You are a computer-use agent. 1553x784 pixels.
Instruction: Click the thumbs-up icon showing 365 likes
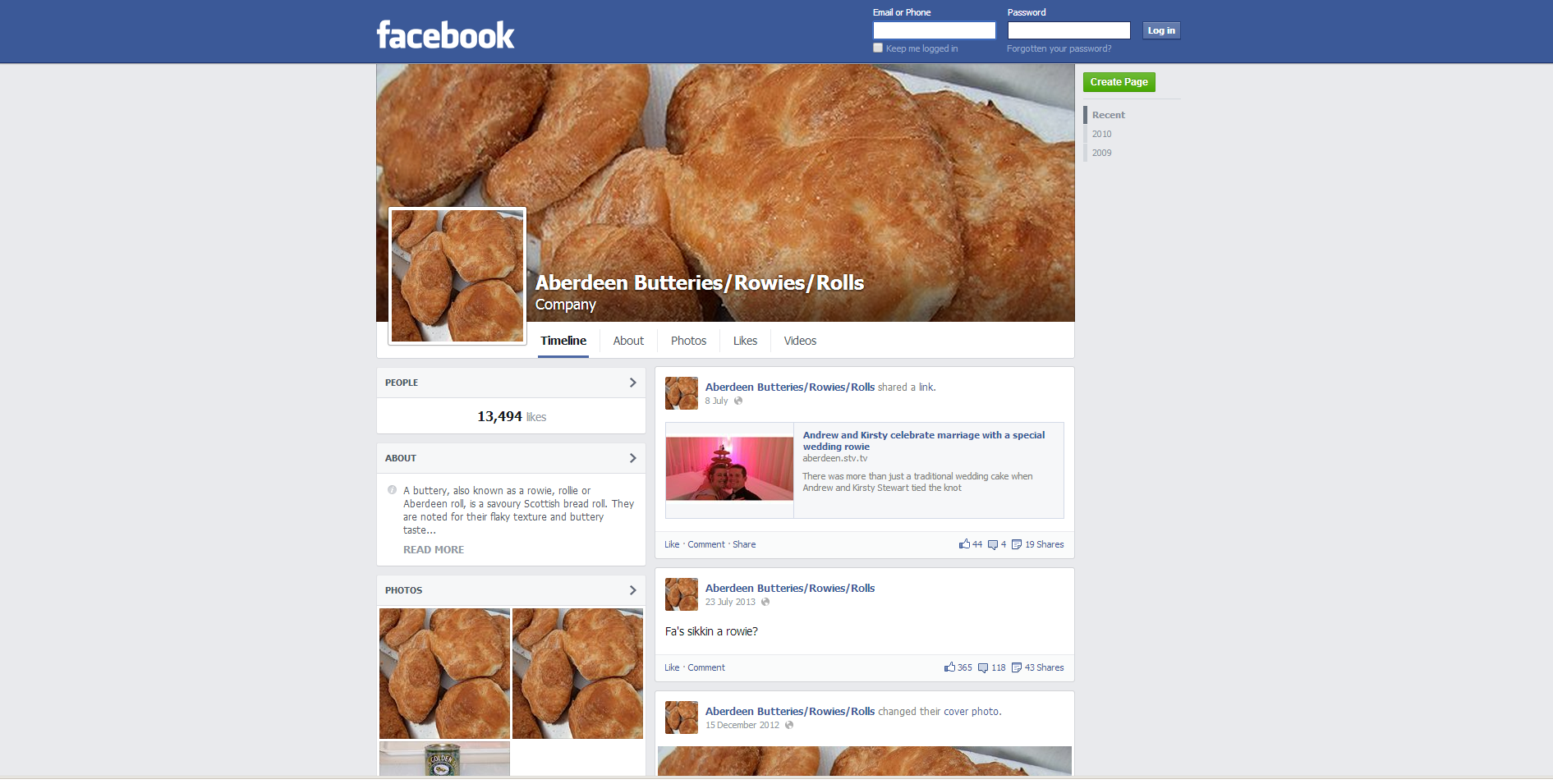coord(950,667)
